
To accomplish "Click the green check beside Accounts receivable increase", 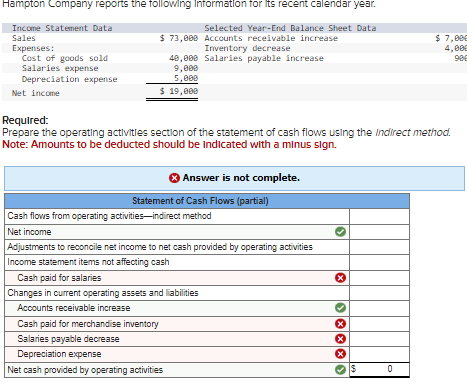I will tap(340, 308).
